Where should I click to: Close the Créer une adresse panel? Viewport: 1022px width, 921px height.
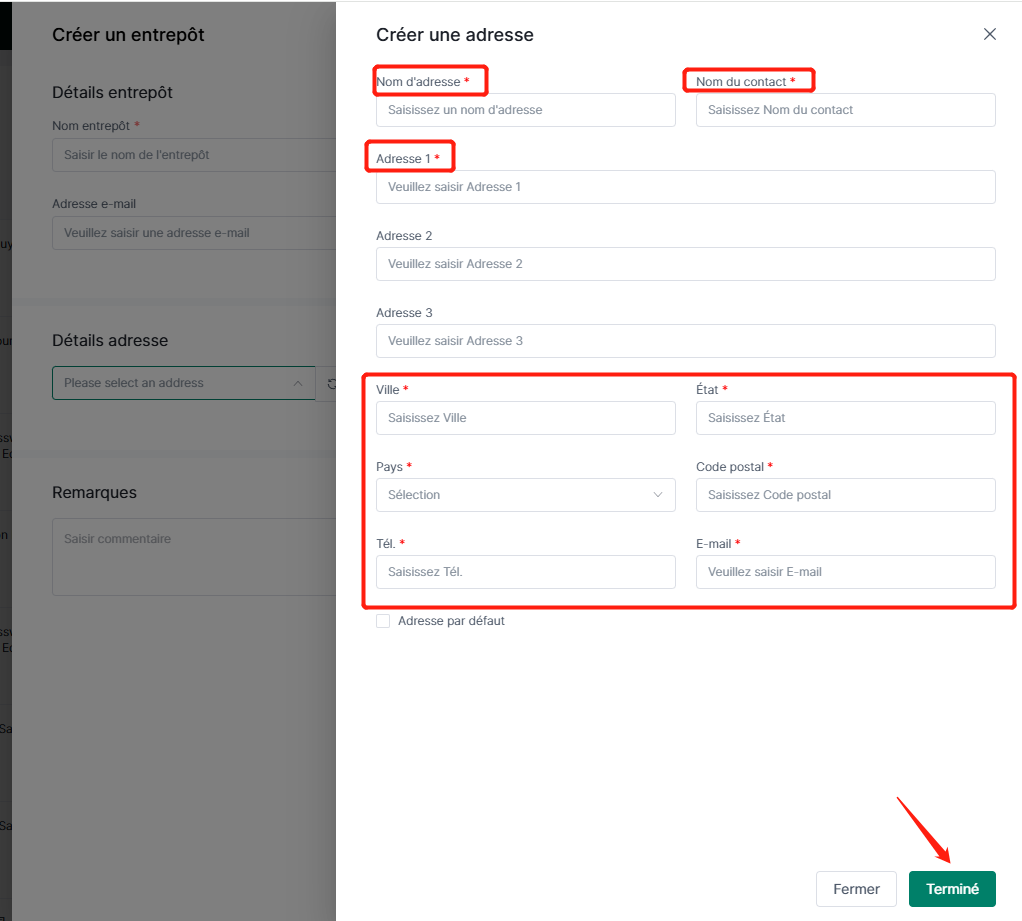[989, 34]
